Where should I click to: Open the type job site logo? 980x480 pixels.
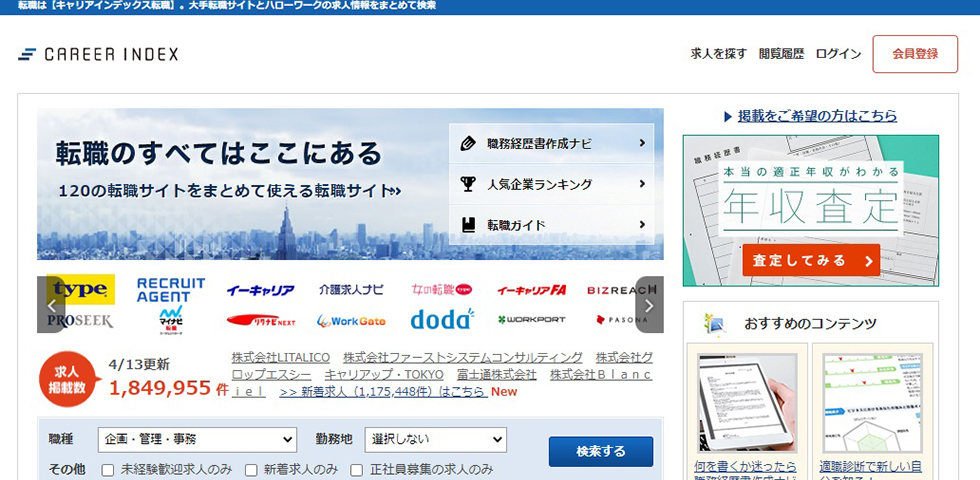pos(81,289)
